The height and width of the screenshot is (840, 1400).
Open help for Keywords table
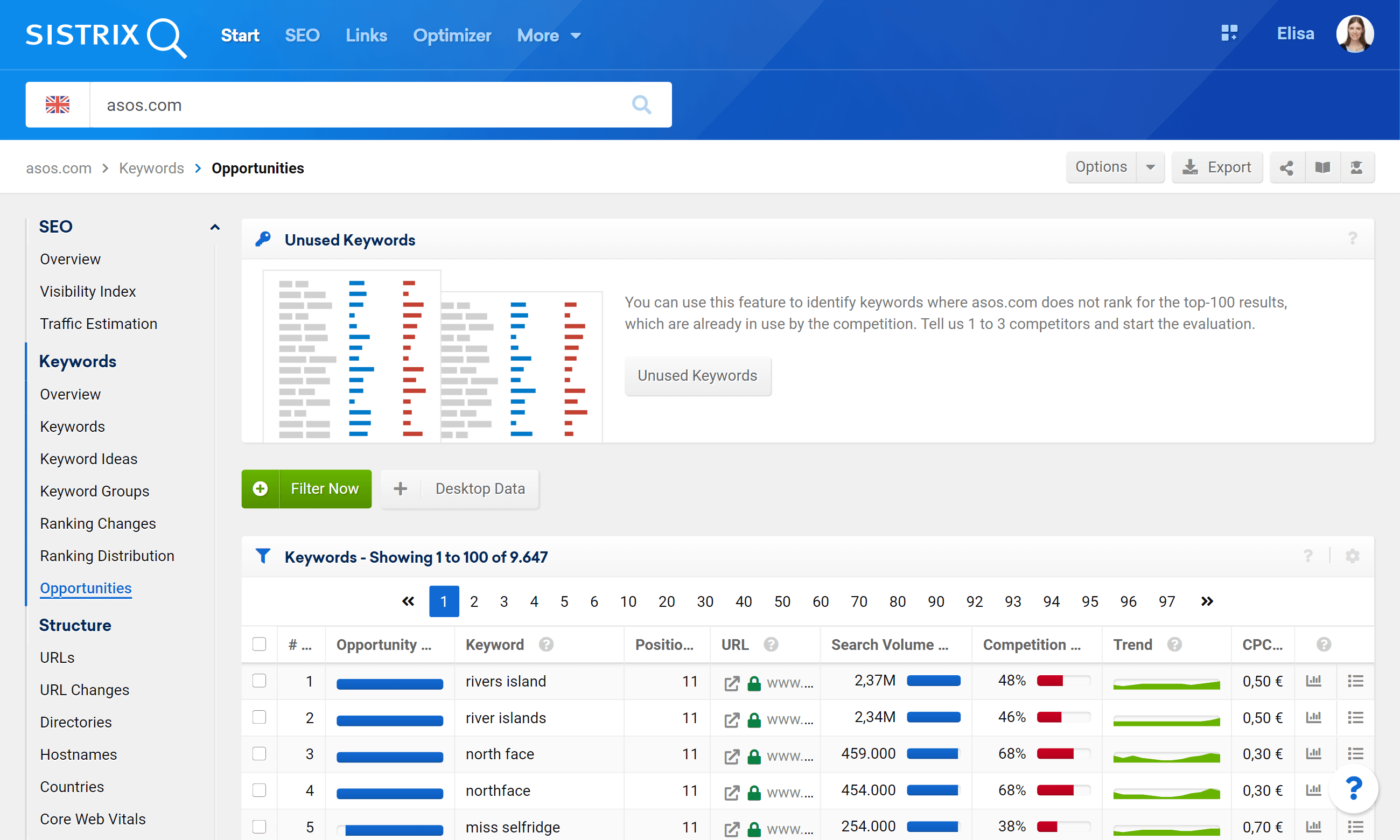pyautogui.click(x=1308, y=556)
